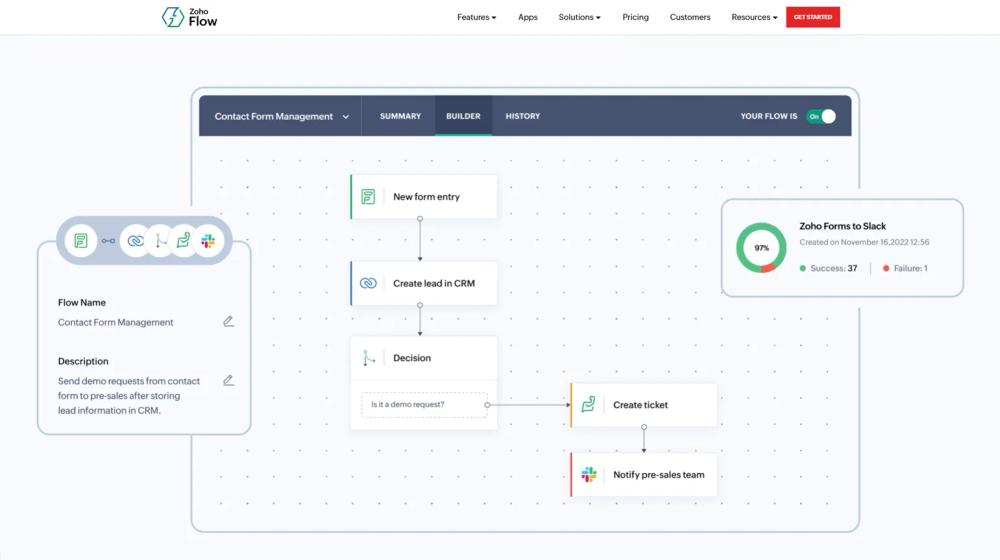The width and height of the screenshot is (1000, 560).
Task: Click the 'Is it a demo request?' condition
Action: (424, 404)
